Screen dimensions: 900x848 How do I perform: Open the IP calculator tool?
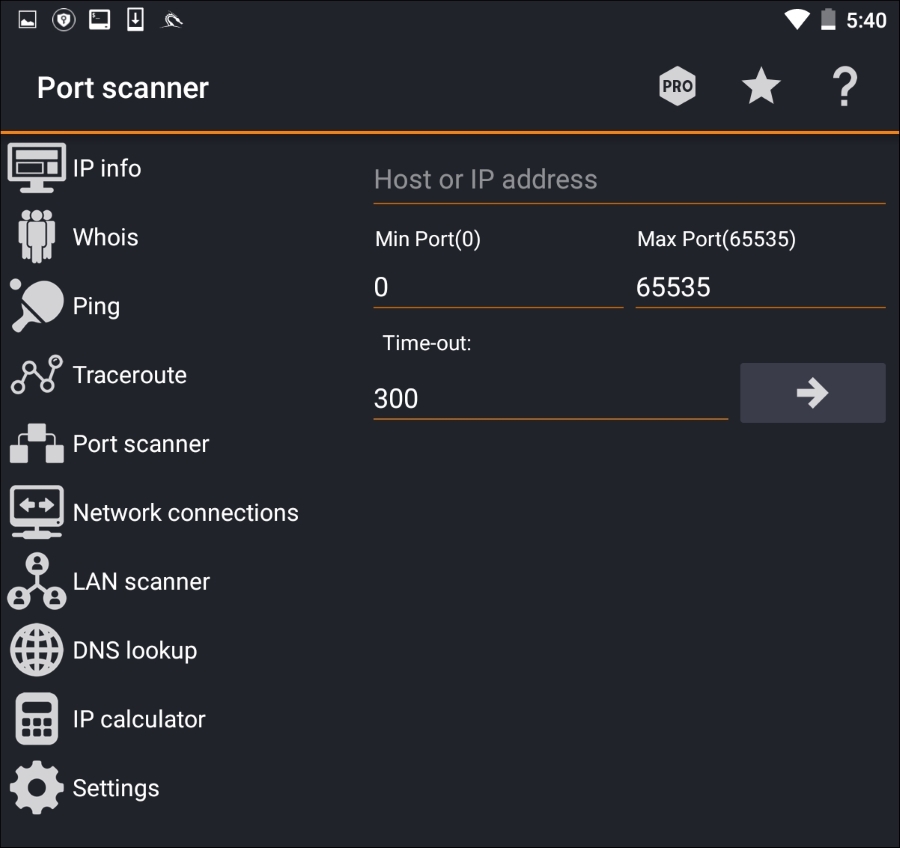[x=140, y=718]
